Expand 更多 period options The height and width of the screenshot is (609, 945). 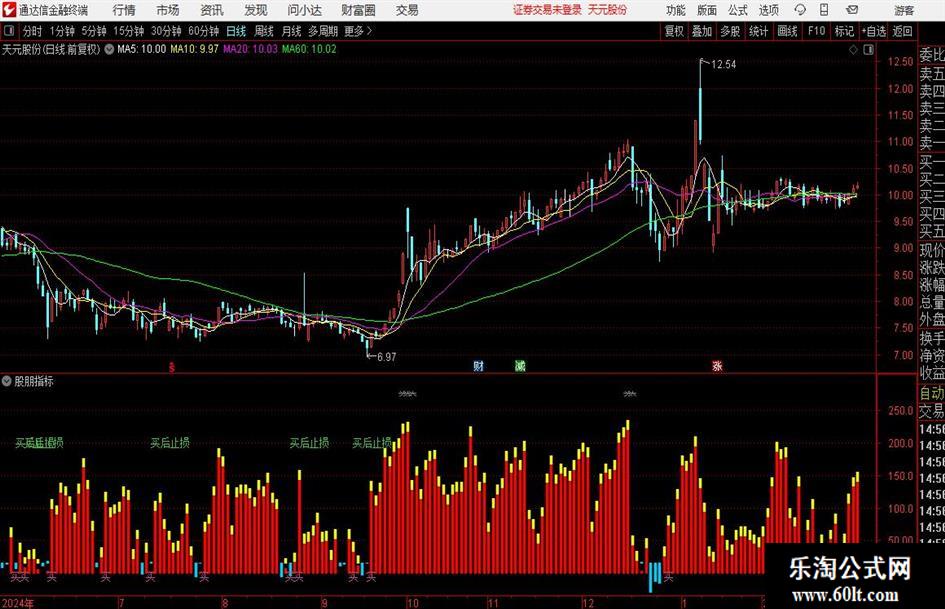(x=358, y=31)
